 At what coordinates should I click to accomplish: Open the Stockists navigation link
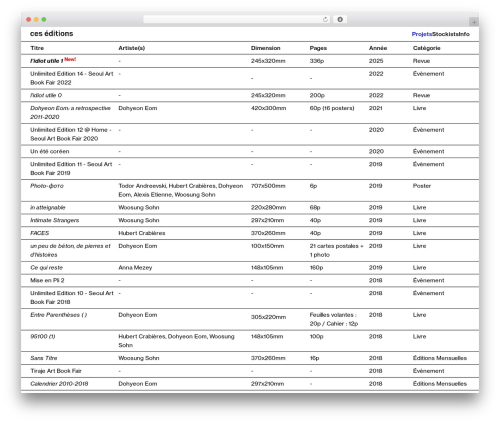[x=445, y=34]
